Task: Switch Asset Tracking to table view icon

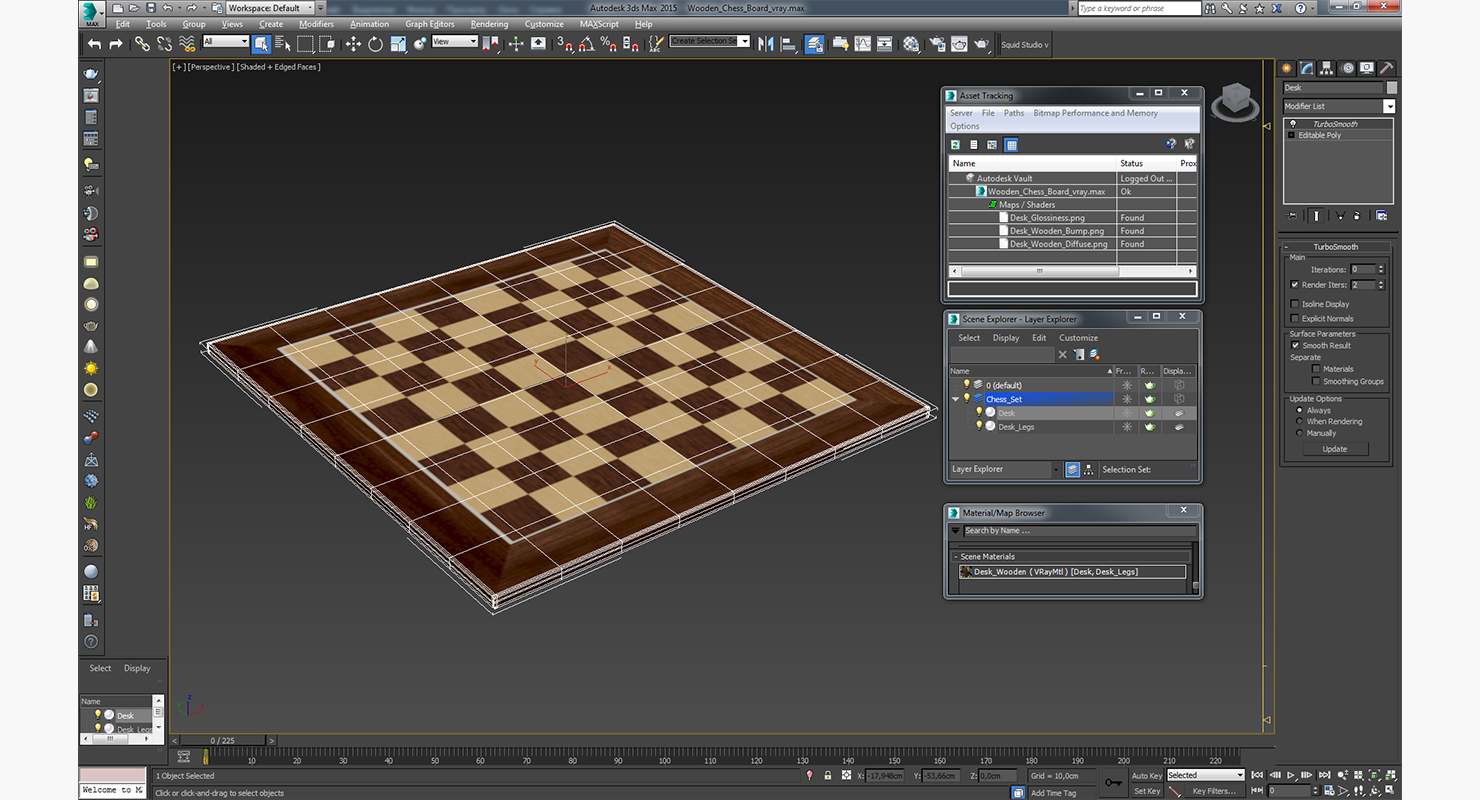Action: pyautogui.click(x=1011, y=145)
